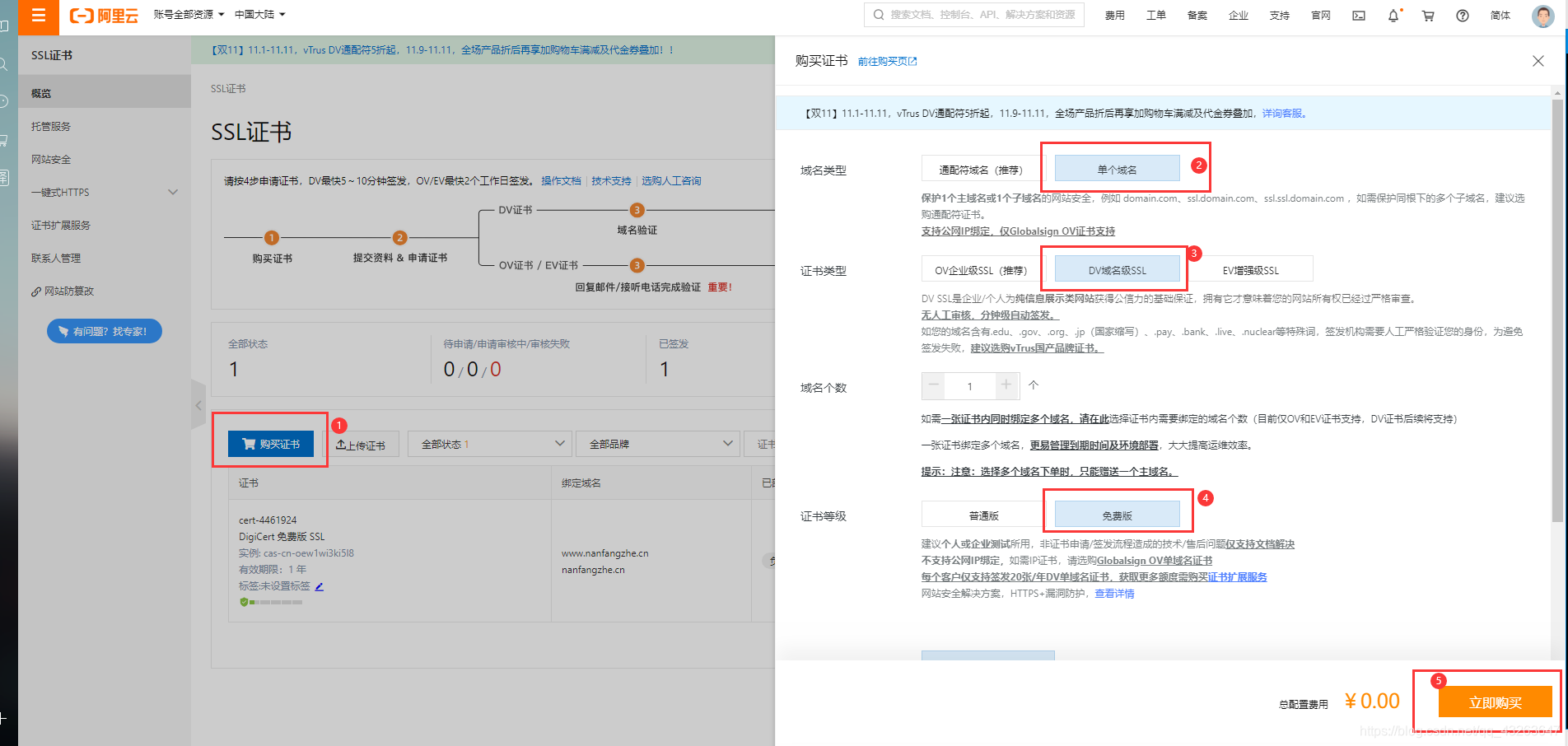This screenshot has height=746, width=1568.
Task: Decrease the domain count with minus
Action: (x=934, y=385)
